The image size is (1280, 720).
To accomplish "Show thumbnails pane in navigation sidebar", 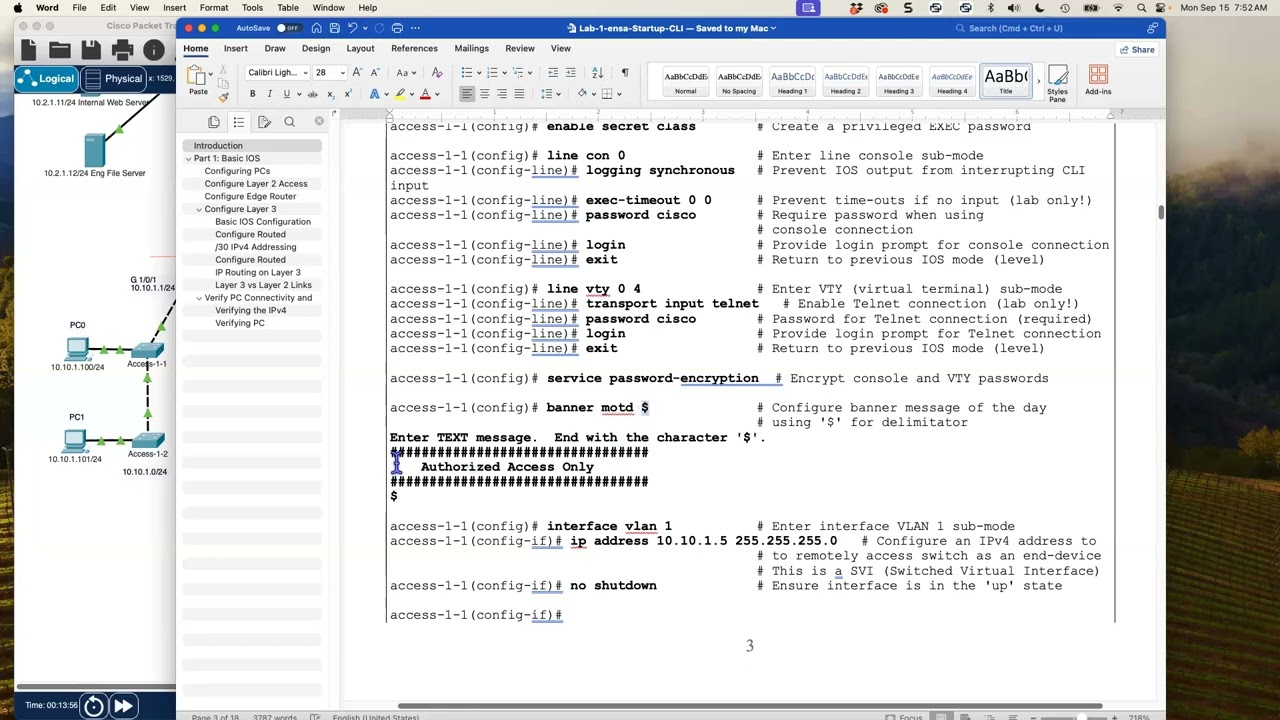I will 214,122.
